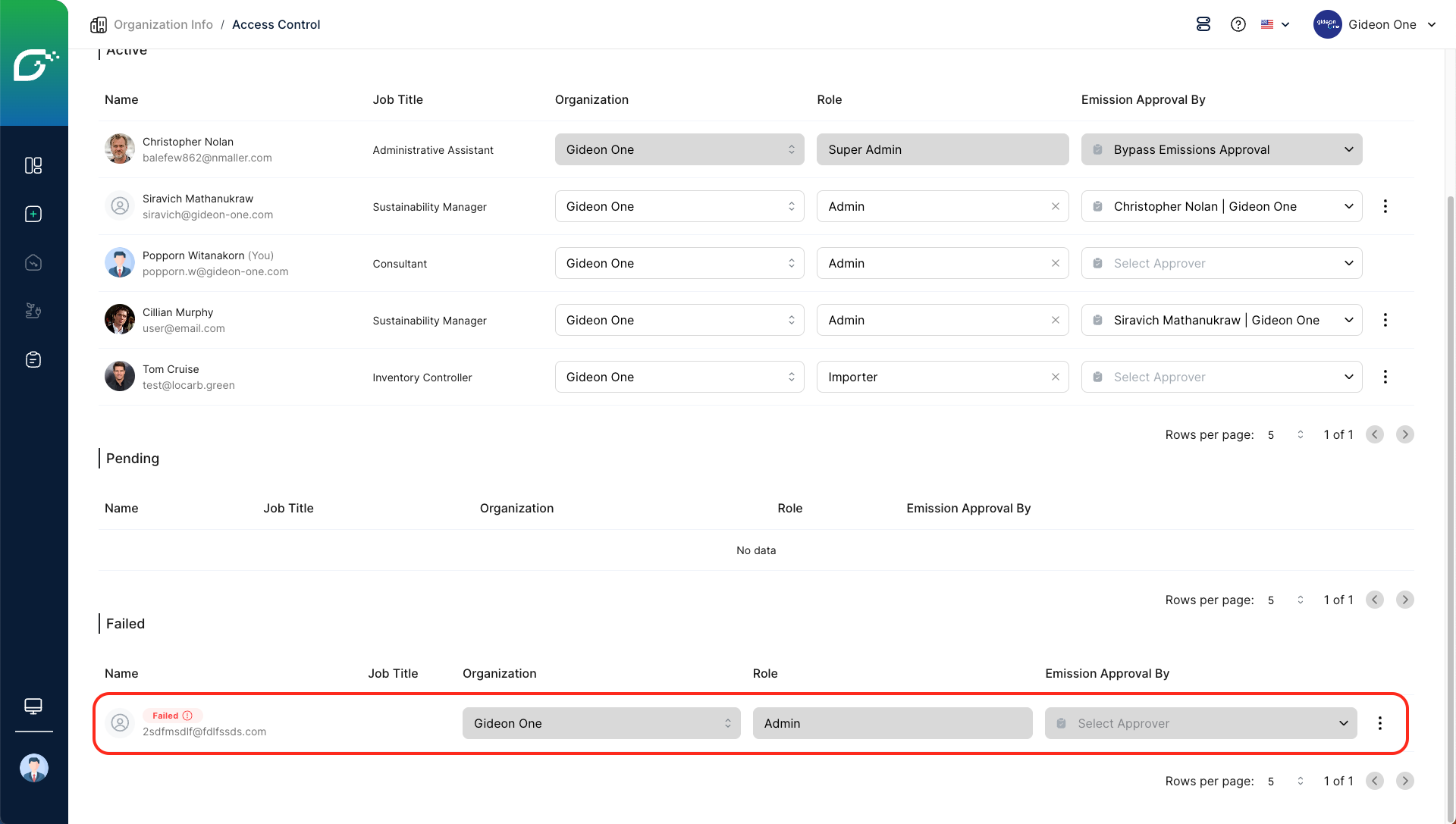
Task: Click next page arrow in the Active table
Action: [1404, 434]
